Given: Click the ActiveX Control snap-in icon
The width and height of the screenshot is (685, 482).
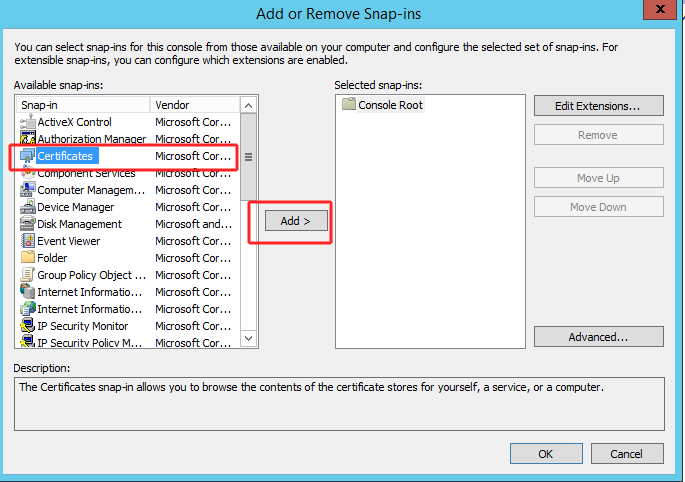Looking at the screenshot, I should (27, 122).
